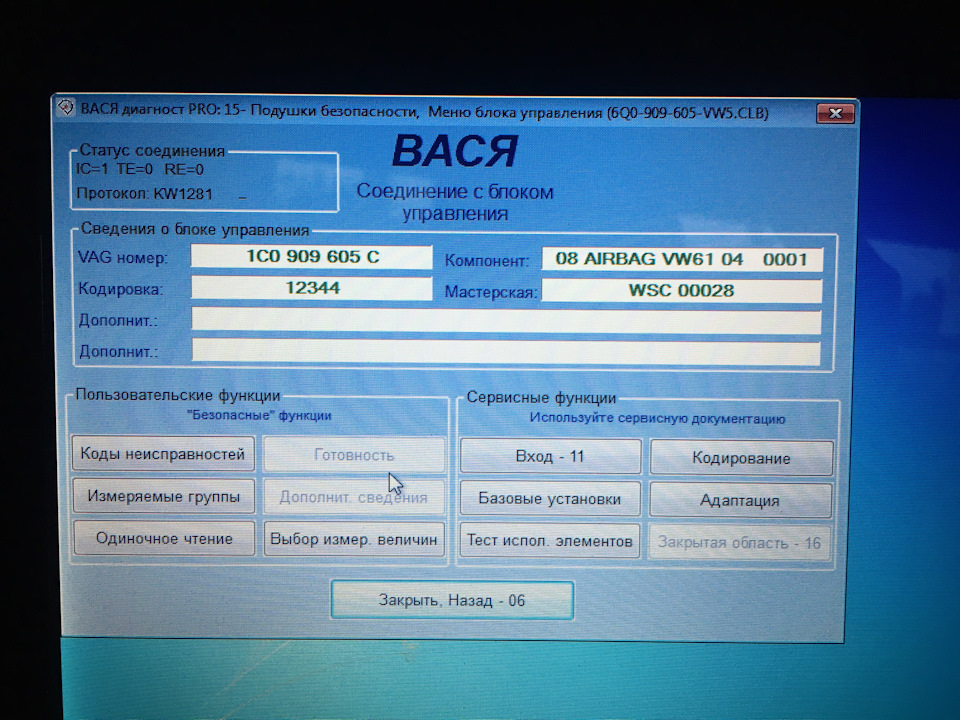960x720 pixels.
Task: Open the Адаптация adaptation function
Action: pos(740,500)
